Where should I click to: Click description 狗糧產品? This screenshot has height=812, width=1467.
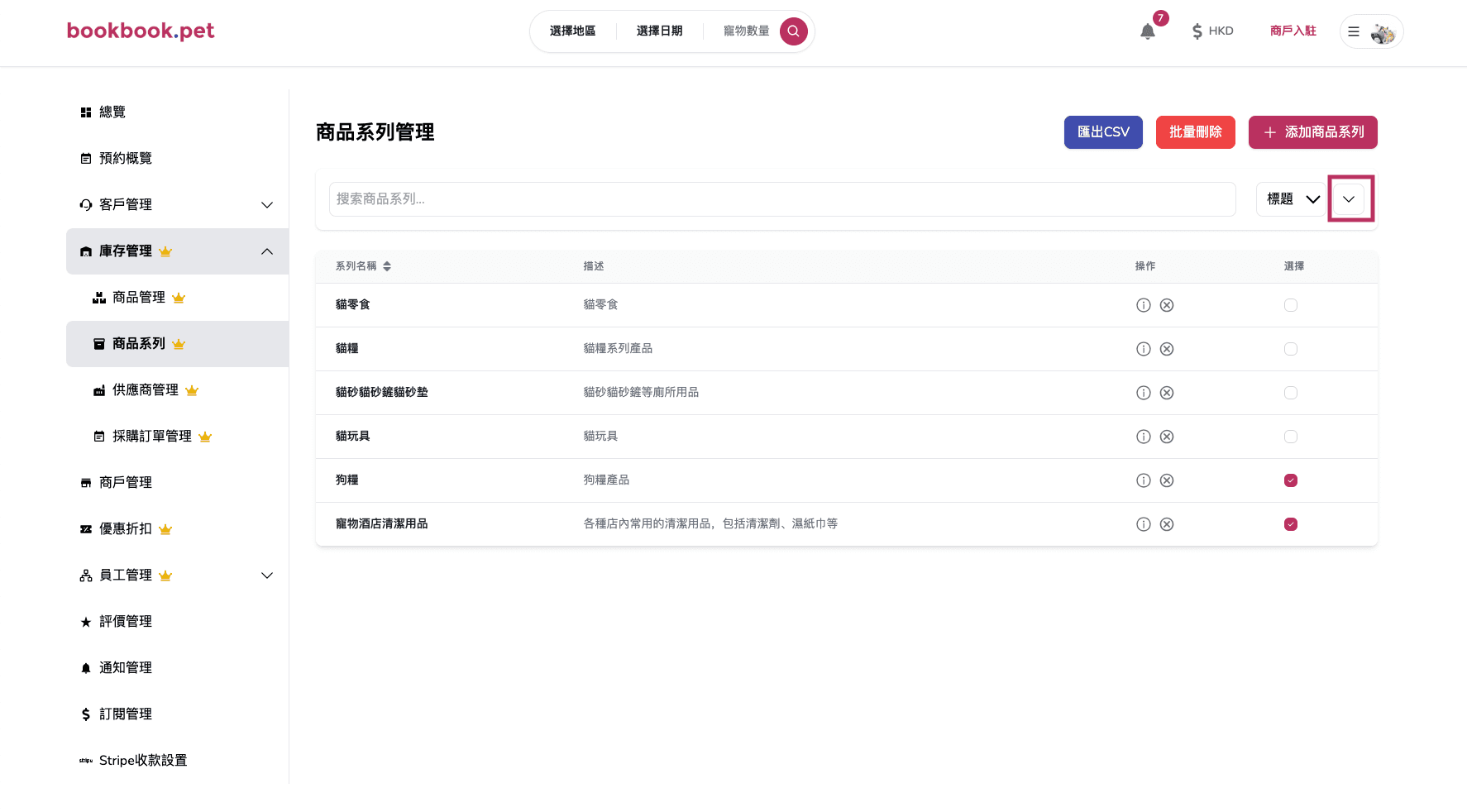(x=606, y=480)
